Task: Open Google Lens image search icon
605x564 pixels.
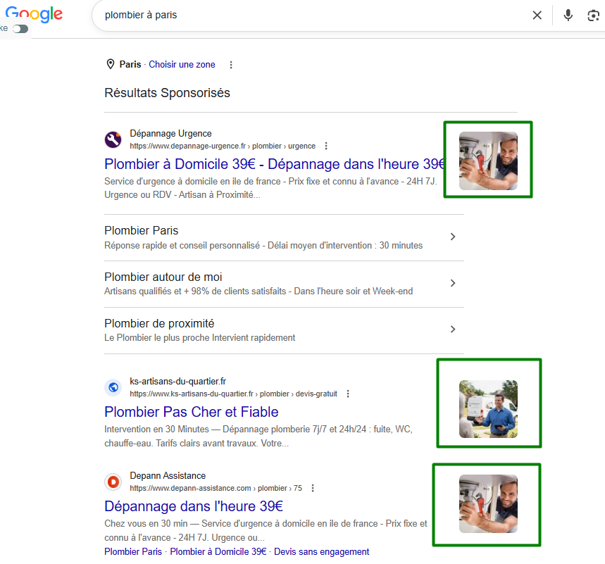Action: 593,15
